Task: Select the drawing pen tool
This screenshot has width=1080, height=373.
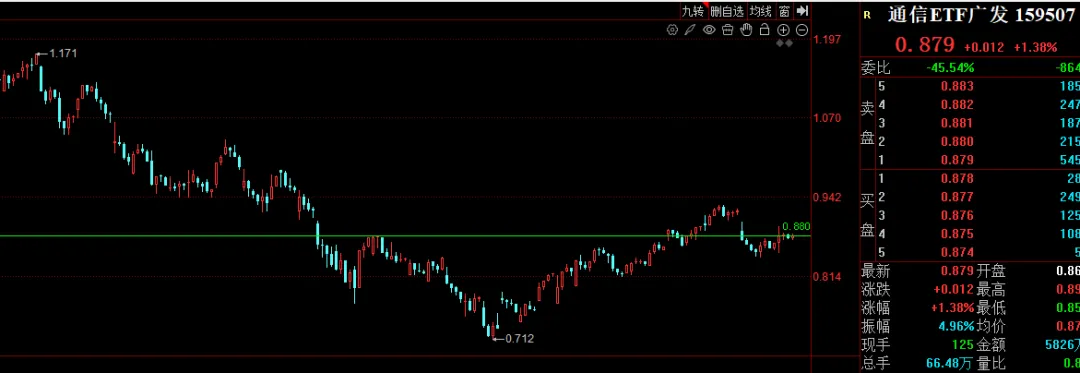Action: tap(691, 30)
